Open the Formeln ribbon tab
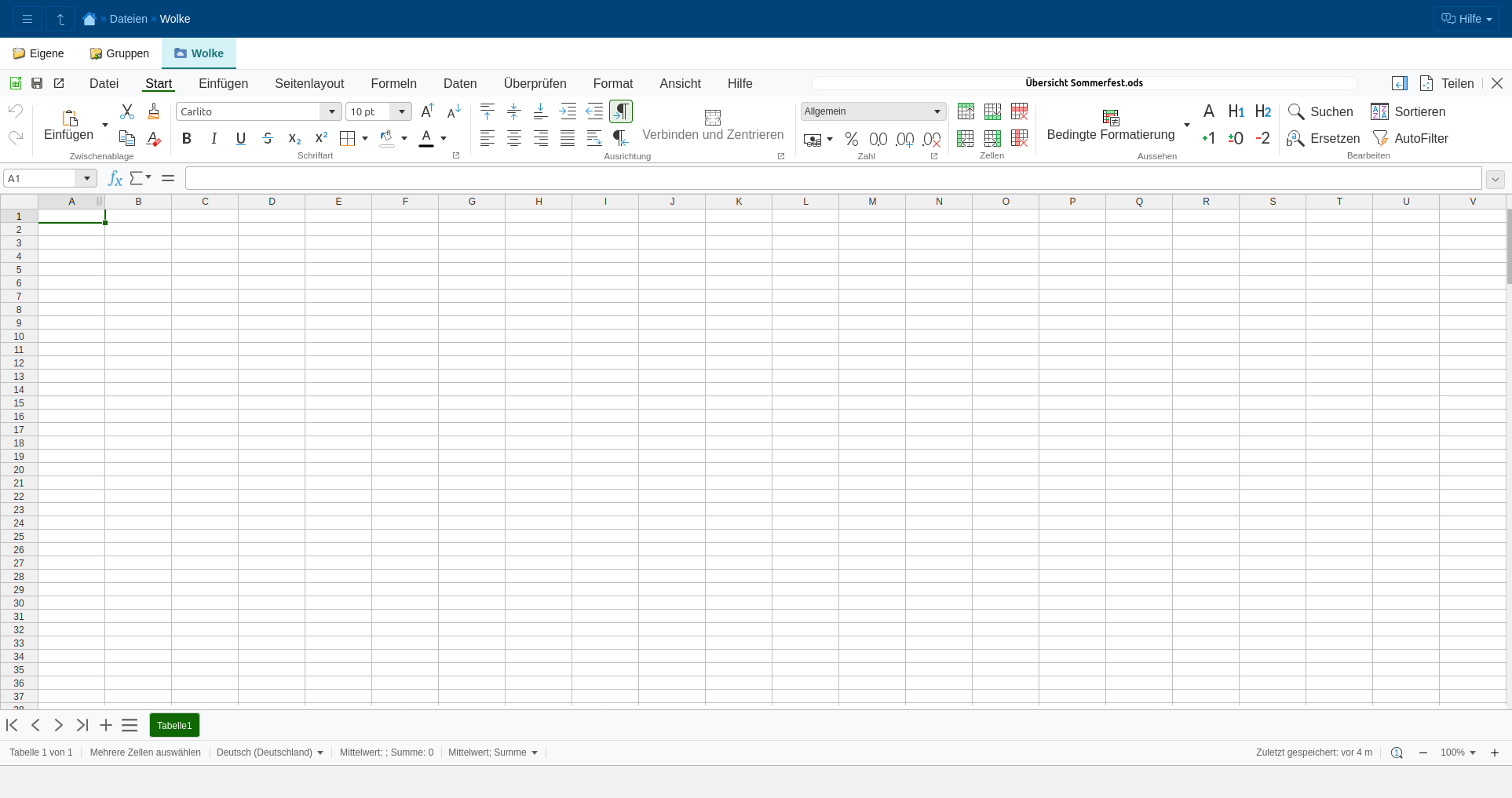 (x=393, y=83)
